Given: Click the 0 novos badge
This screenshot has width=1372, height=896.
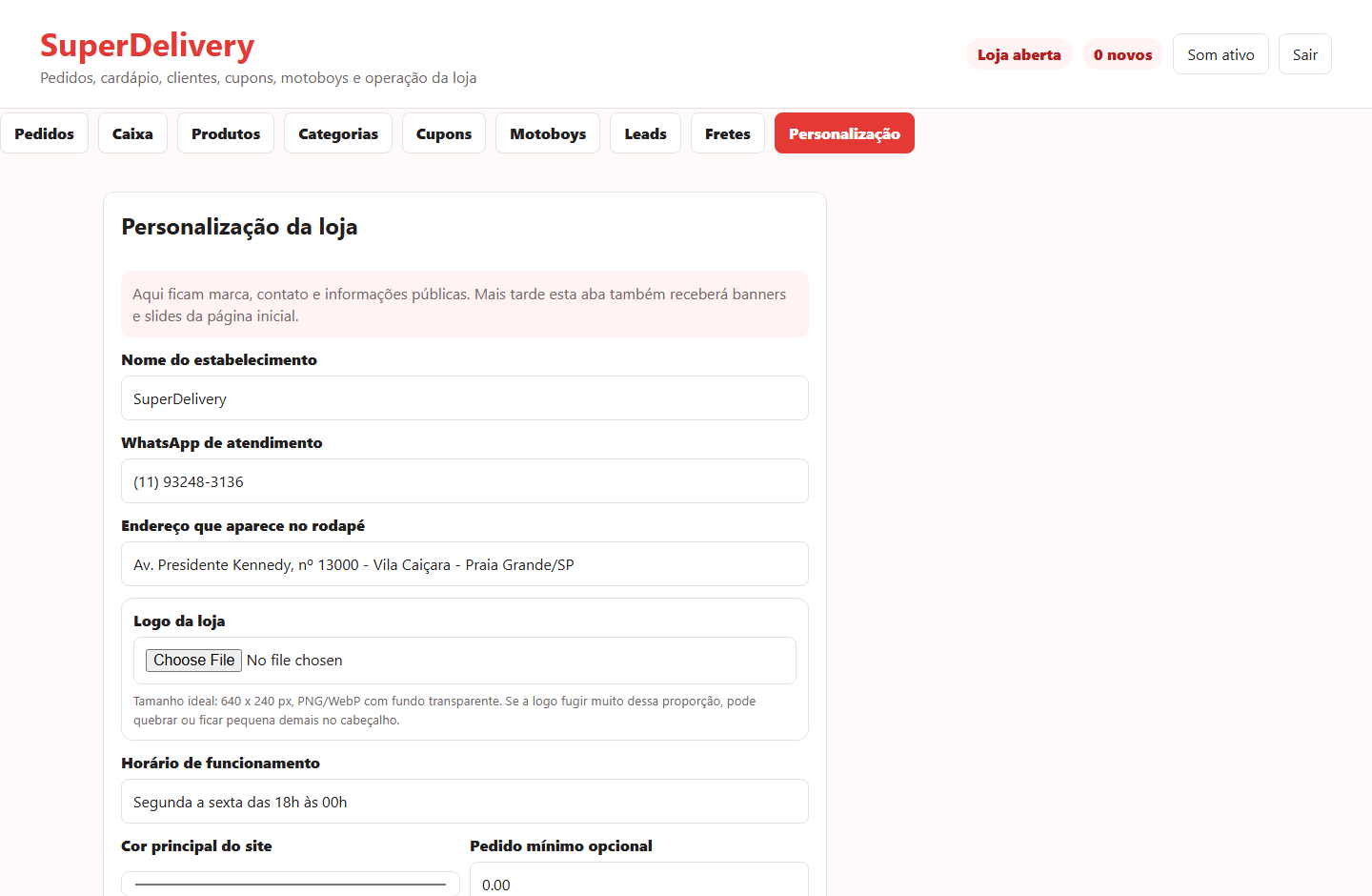Looking at the screenshot, I should [x=1122, y=54].
